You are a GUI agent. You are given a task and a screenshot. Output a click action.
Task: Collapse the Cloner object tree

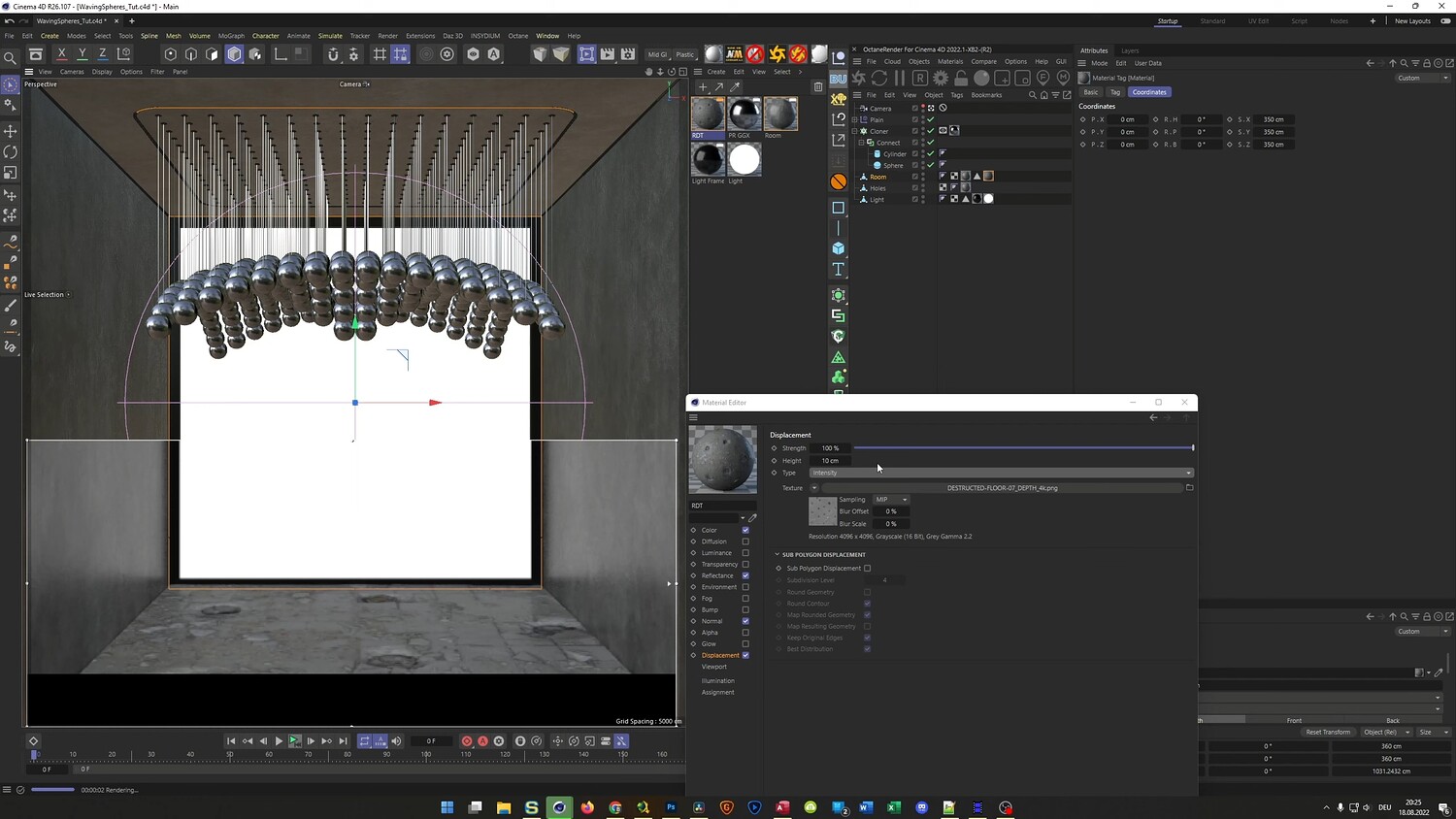click(x=855, y=131)
